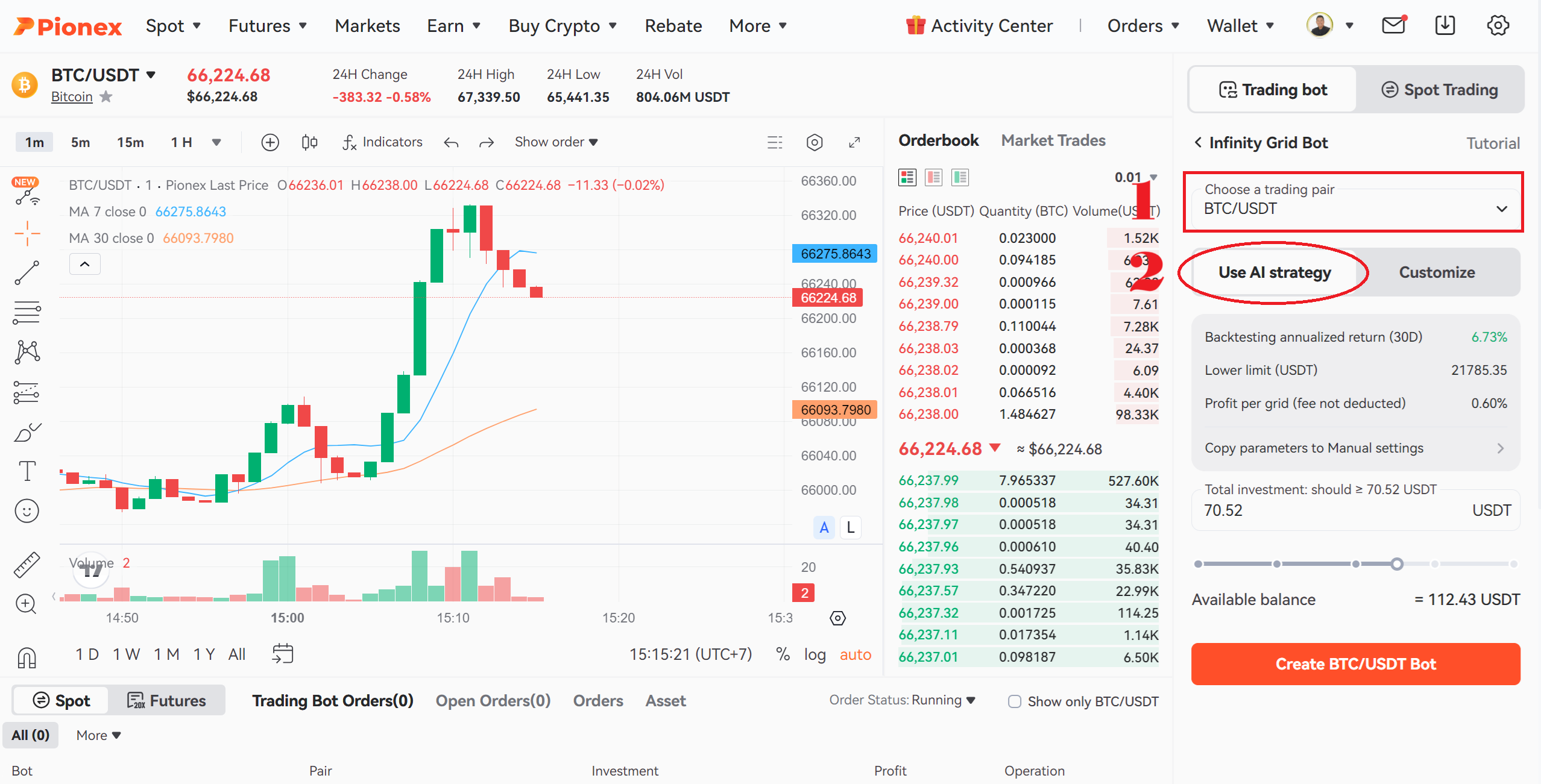
Task: Open the emoji sticker tool
Action: click(27, 511)
